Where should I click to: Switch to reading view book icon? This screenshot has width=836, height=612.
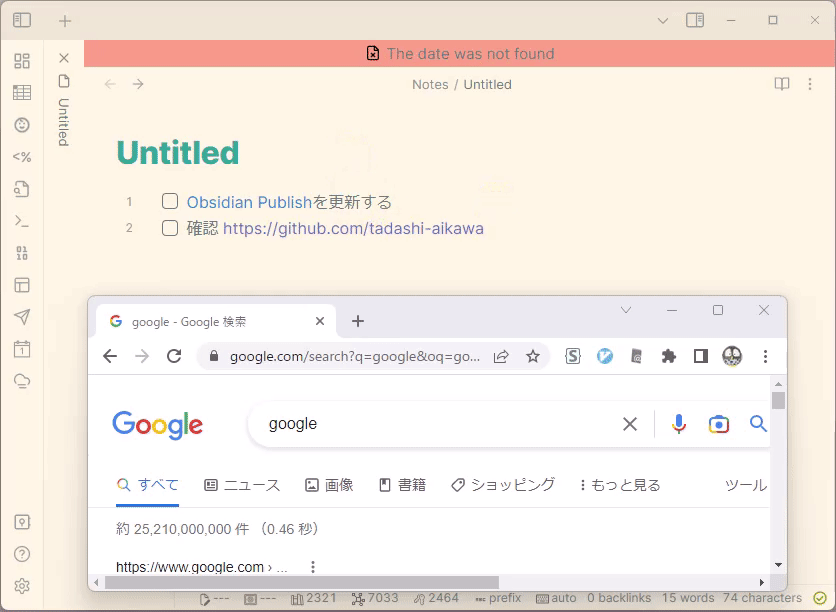tap(782, 84)
